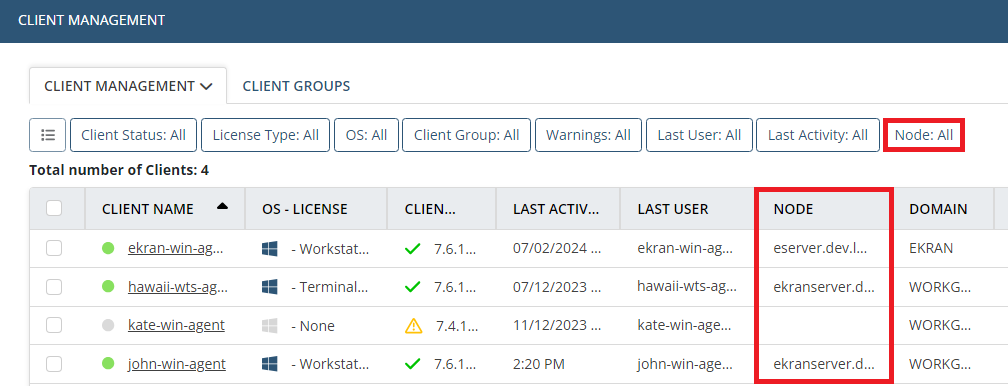Click green status dot for ekran-win-agent

tap(108, 248)
